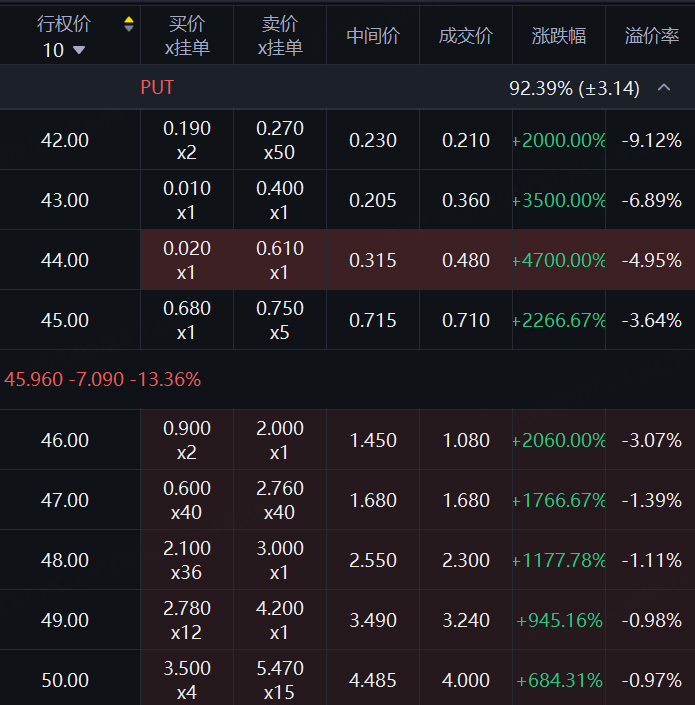Click the bid price 0.190 for strike 42.00
The width and height of the screenshot is (695, 705).
(x=187, y=129)
